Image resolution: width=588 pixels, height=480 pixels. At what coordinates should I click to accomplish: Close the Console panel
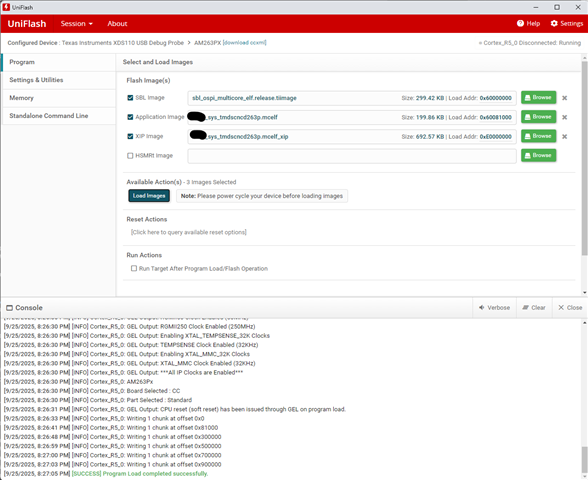click(570, 308)
